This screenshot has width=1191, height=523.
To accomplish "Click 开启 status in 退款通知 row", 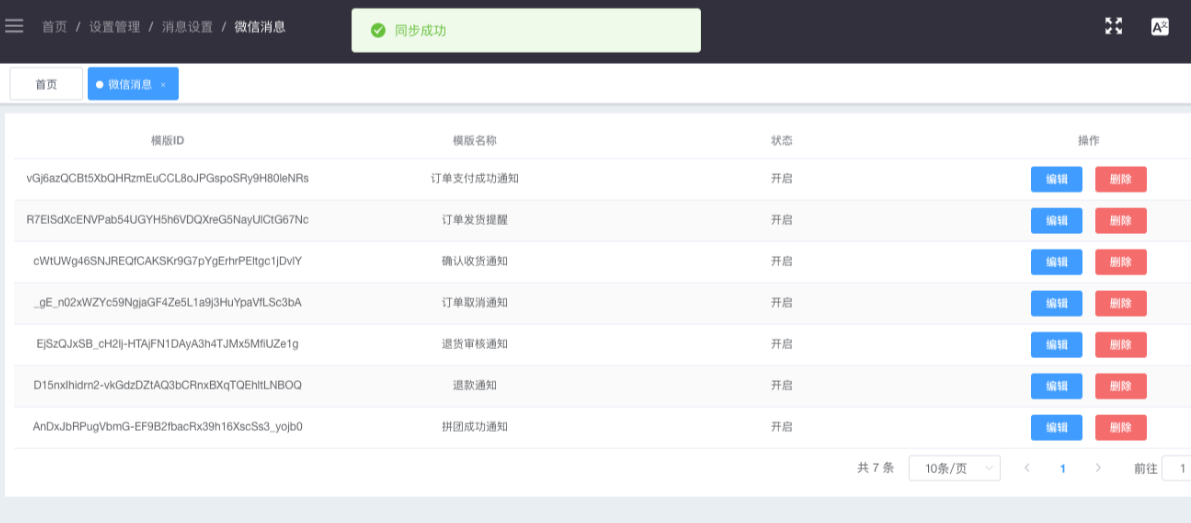I will coord(782,386).
